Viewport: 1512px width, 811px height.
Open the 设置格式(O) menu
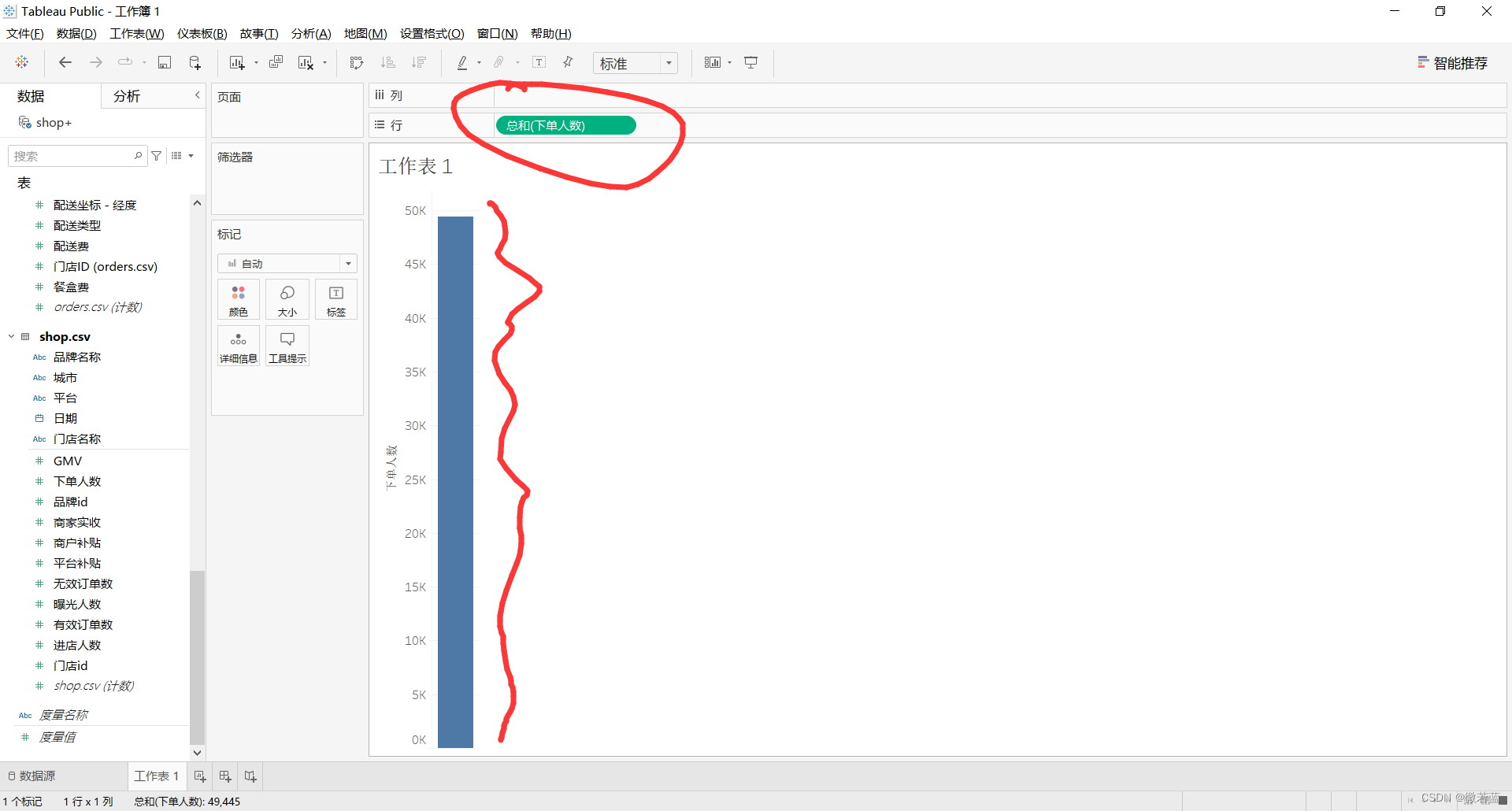pos(432,34)
